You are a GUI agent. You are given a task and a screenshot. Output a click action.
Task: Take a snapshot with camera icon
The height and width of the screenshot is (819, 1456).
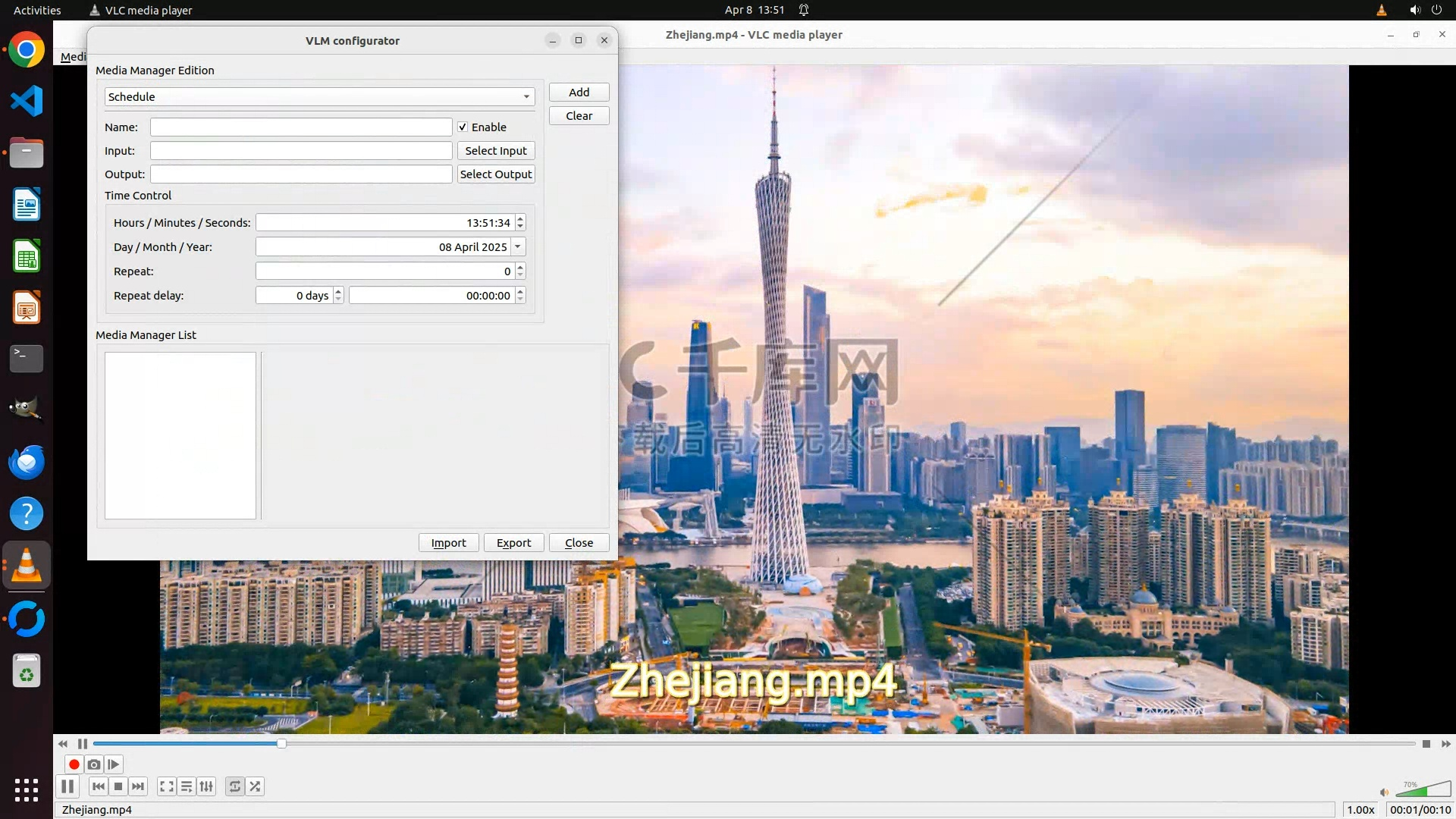(x=94, y=764)
